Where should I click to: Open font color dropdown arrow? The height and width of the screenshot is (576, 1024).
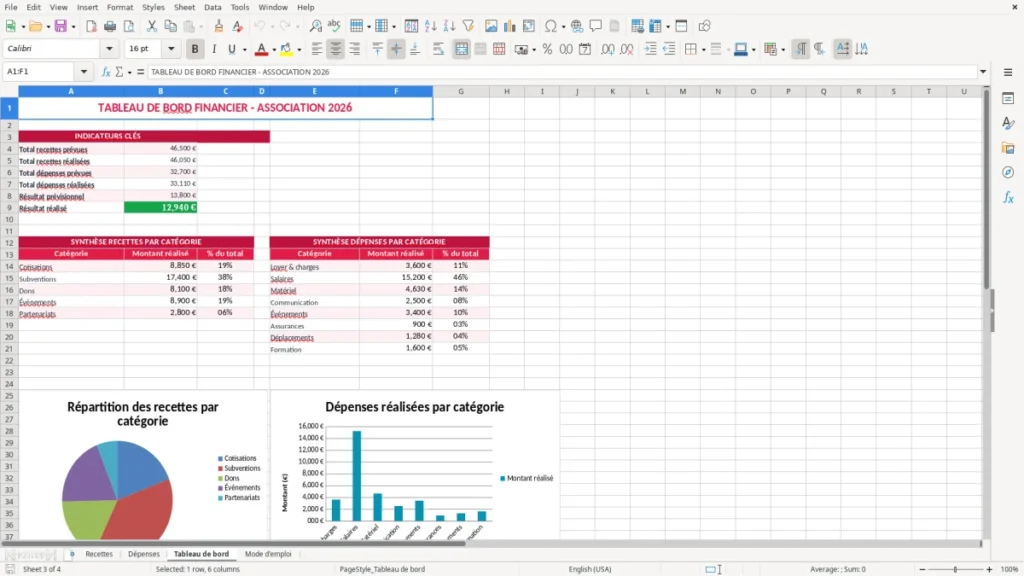pos(274,50)
